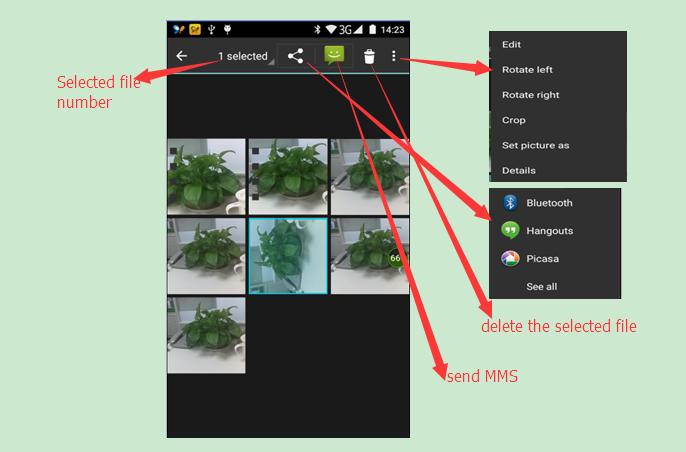Viewport: 686px width, 452px height.
Task: Tap the Bluetooth status bar icon
Action: coord(317,29)
